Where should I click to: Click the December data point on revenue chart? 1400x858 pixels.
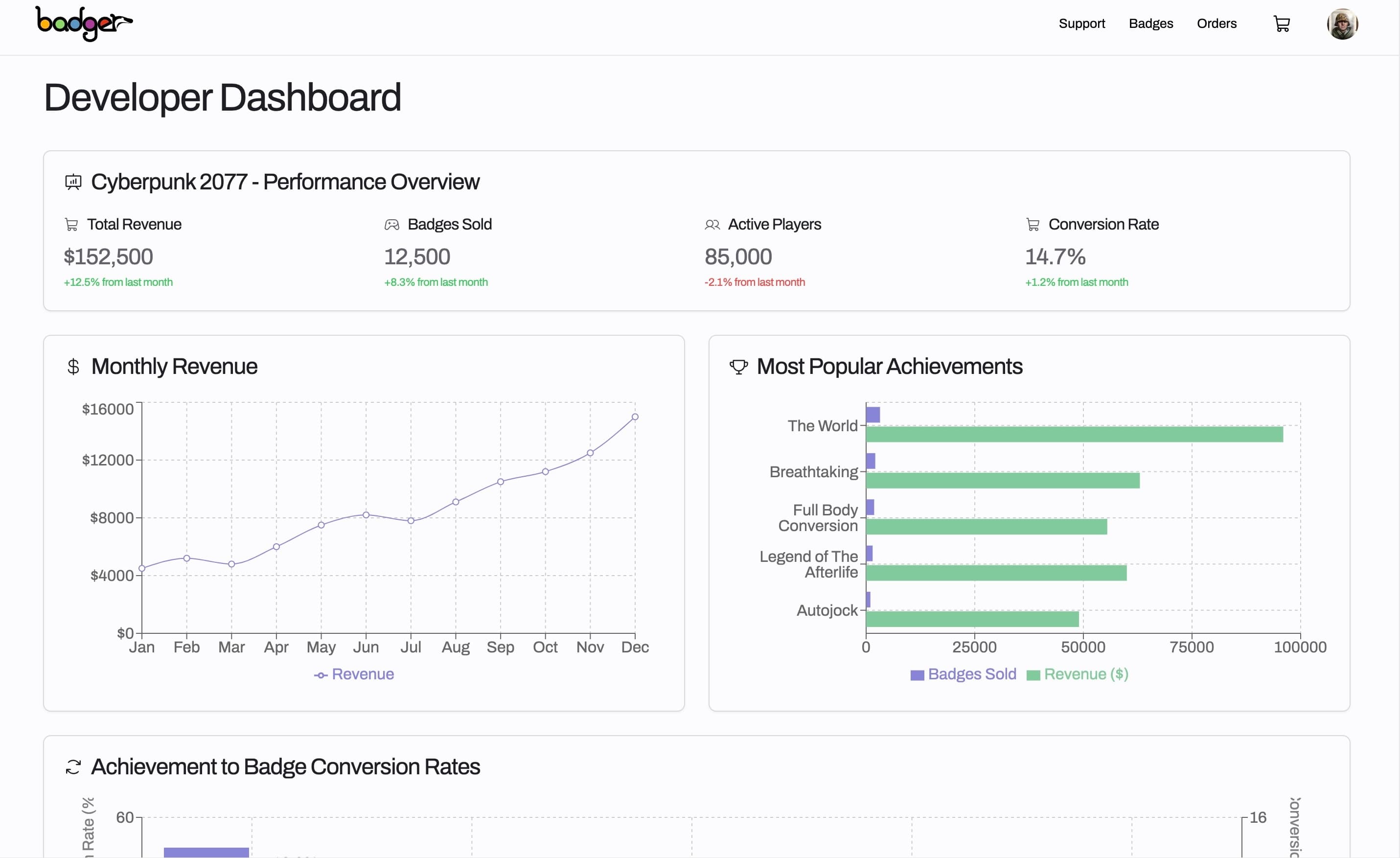click(635, 417)
